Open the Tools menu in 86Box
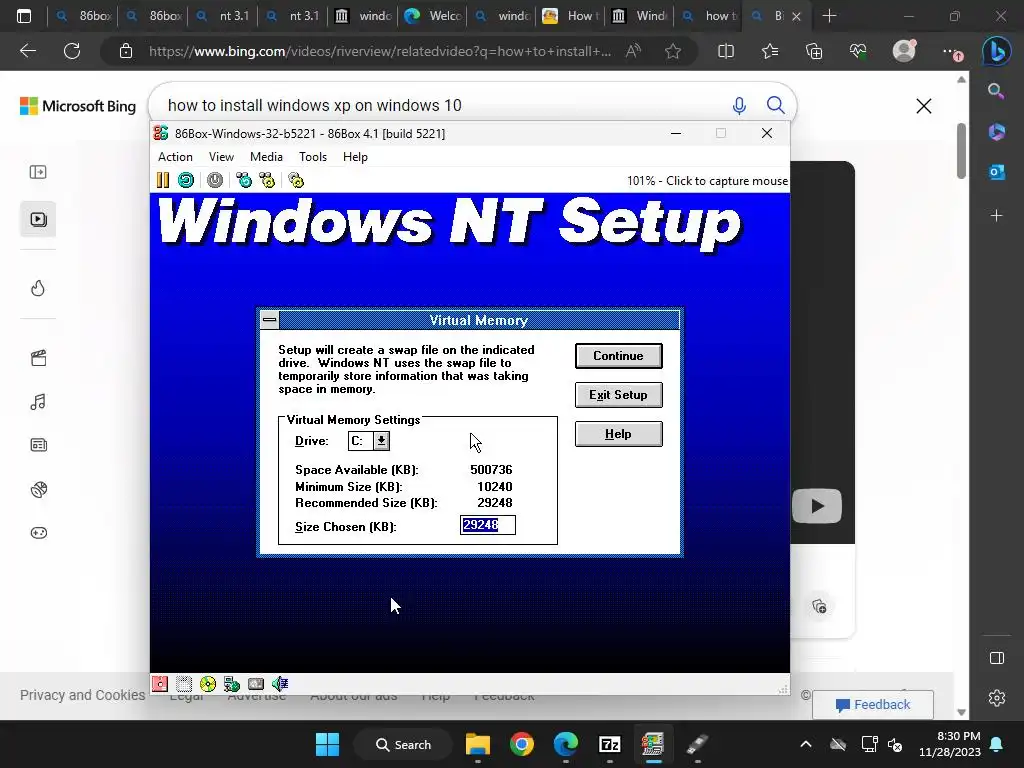The width and height of the screenshot is (1024, 768). (313, 157)
